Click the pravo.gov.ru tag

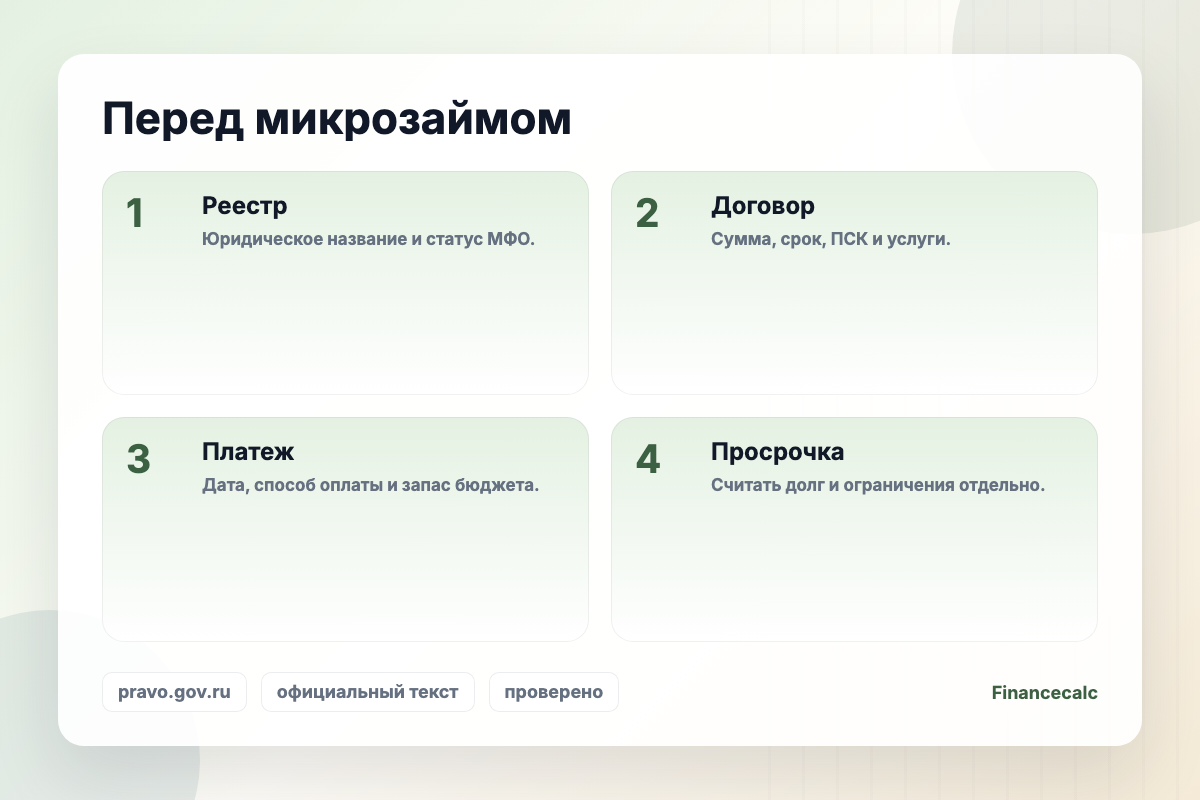click(x=174, y=692)
